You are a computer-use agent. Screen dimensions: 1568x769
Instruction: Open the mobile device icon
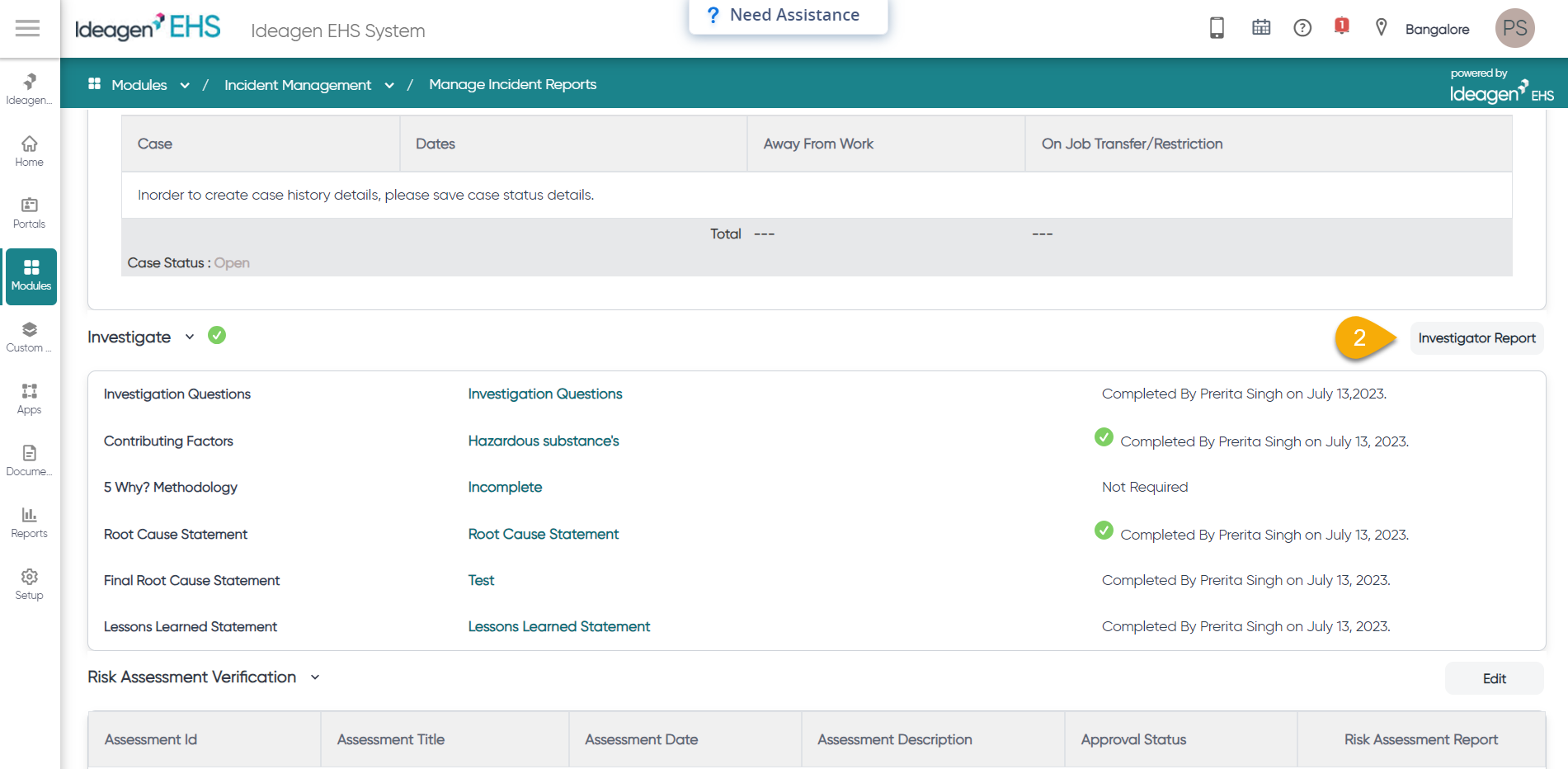(x=1217, y=28)
